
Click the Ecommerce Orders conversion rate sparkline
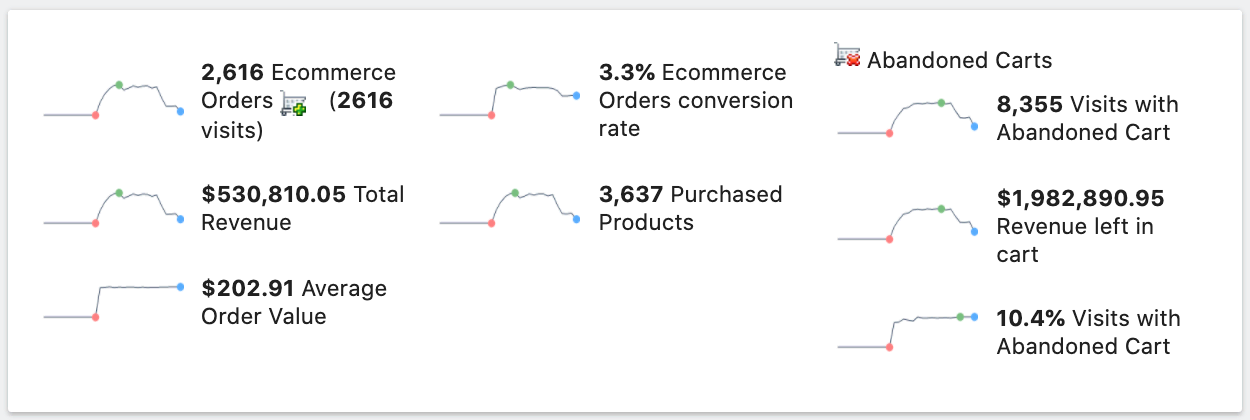510,100
